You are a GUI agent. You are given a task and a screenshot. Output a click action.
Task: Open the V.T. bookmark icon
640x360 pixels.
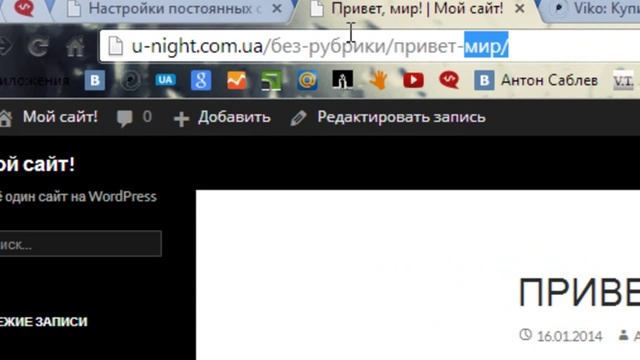coord(623,81)
